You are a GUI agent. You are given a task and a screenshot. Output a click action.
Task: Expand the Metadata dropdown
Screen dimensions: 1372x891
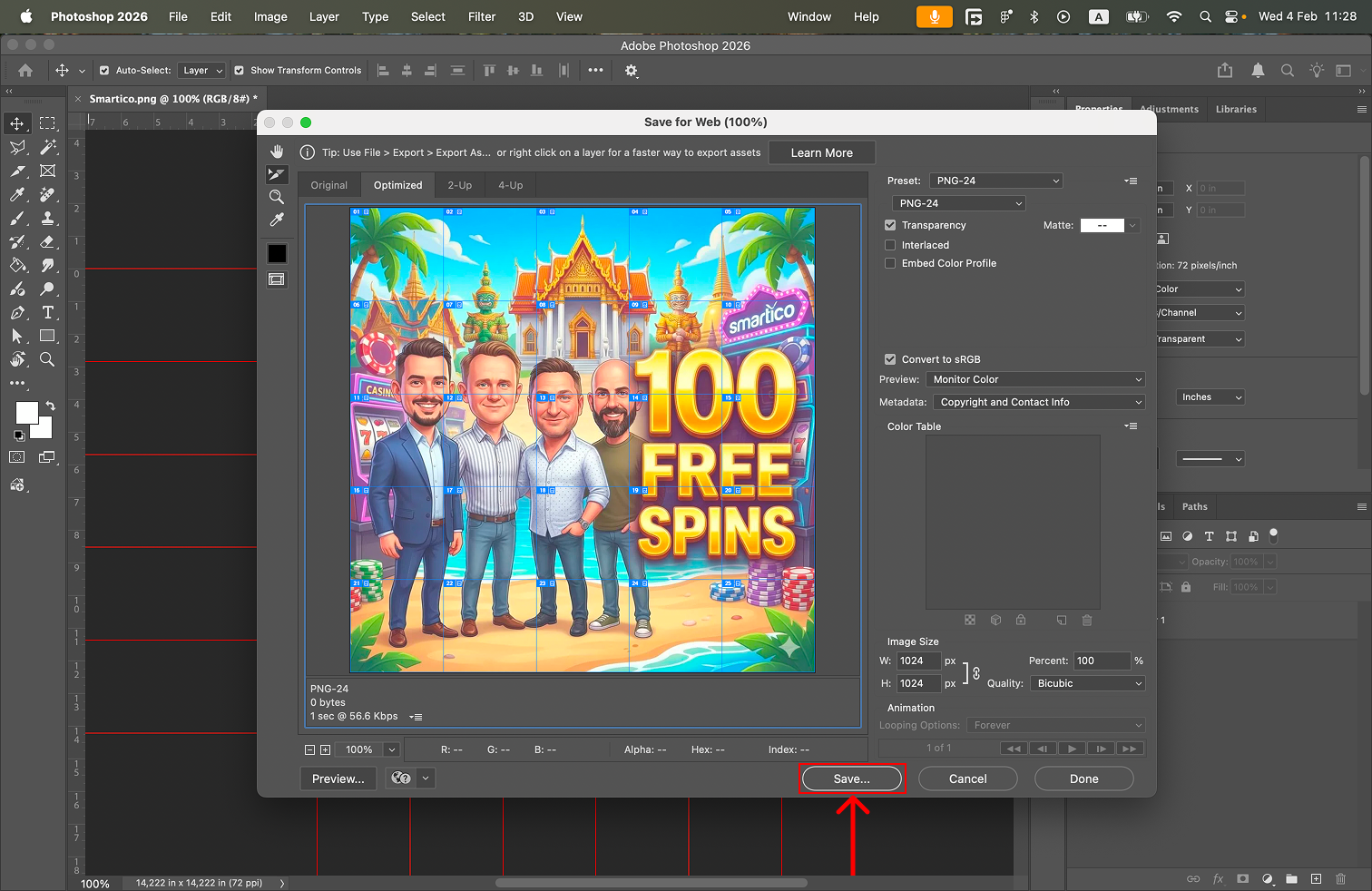tap(1039, 402)
